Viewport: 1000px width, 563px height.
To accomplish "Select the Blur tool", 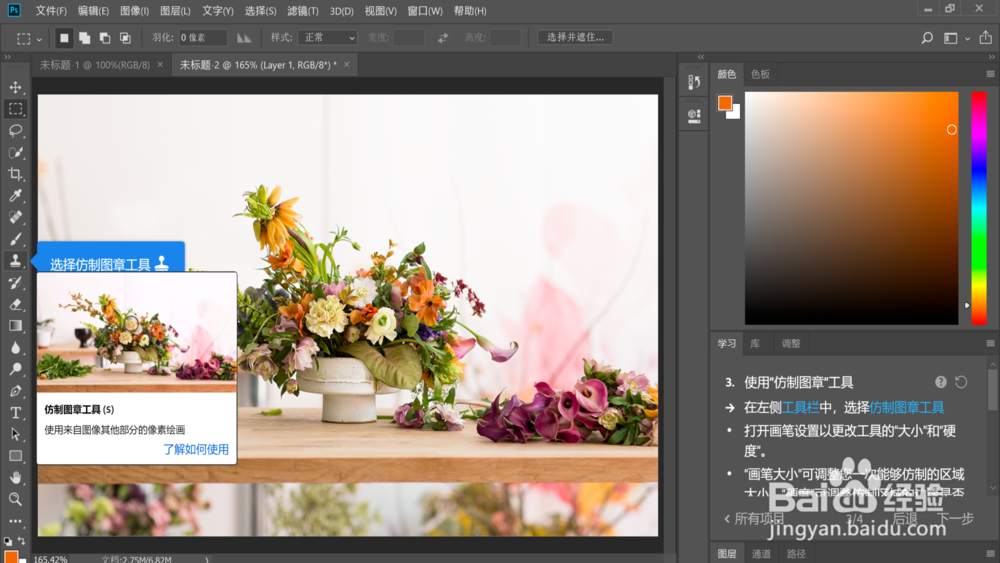I will 15,347.
